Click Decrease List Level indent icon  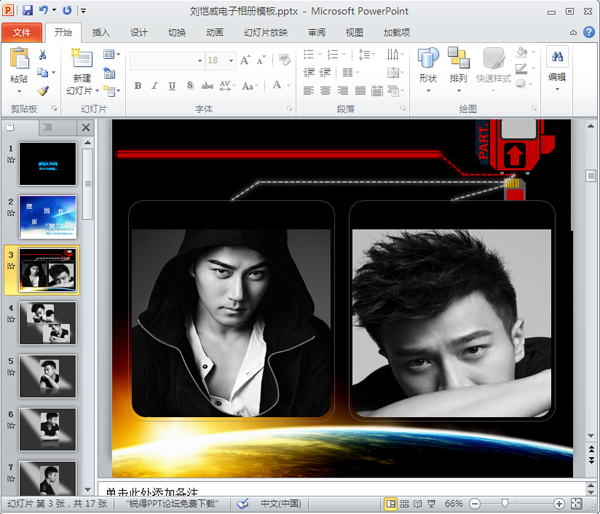(308, 72)
